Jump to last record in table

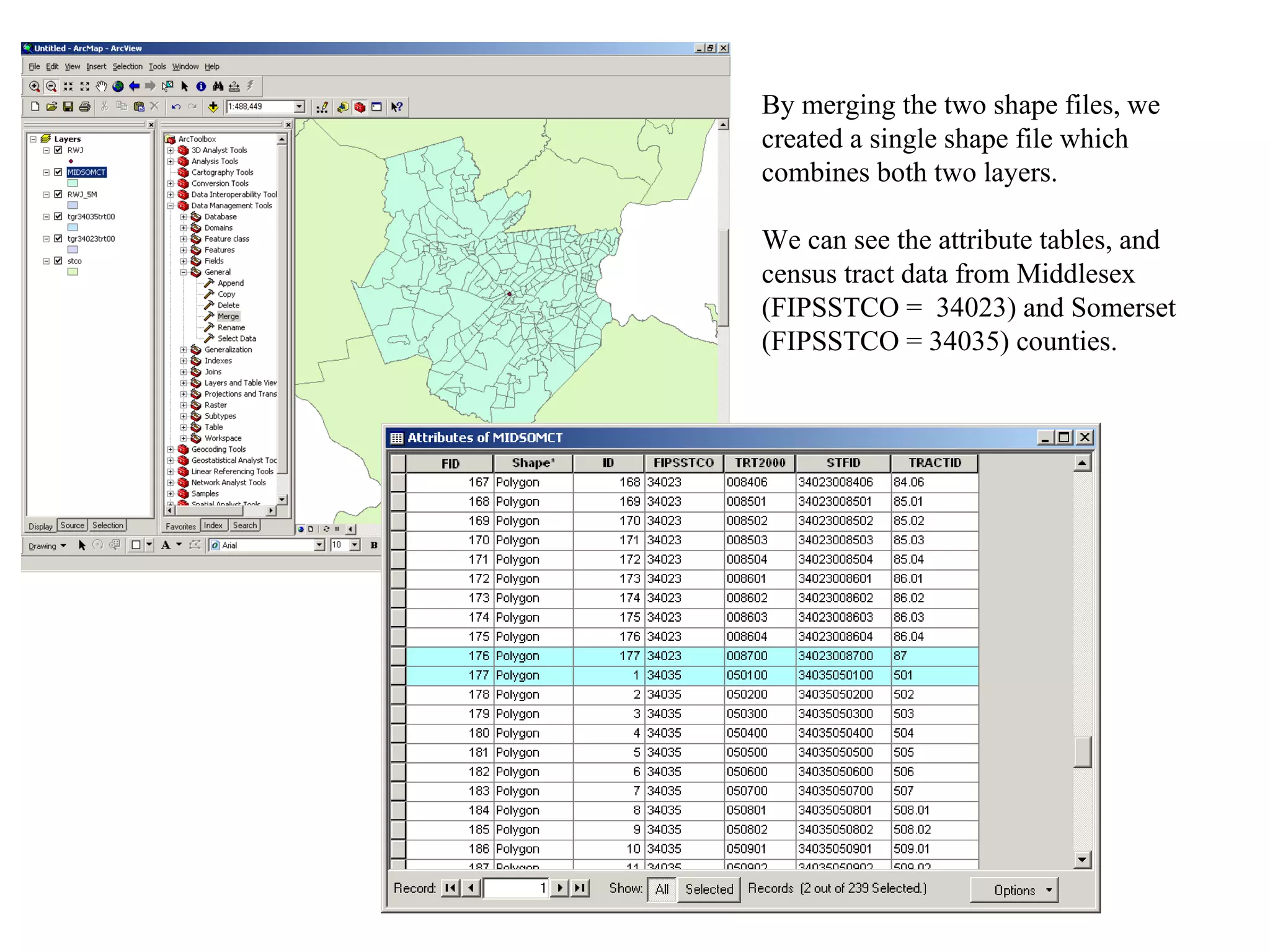(x=580, y=888)
